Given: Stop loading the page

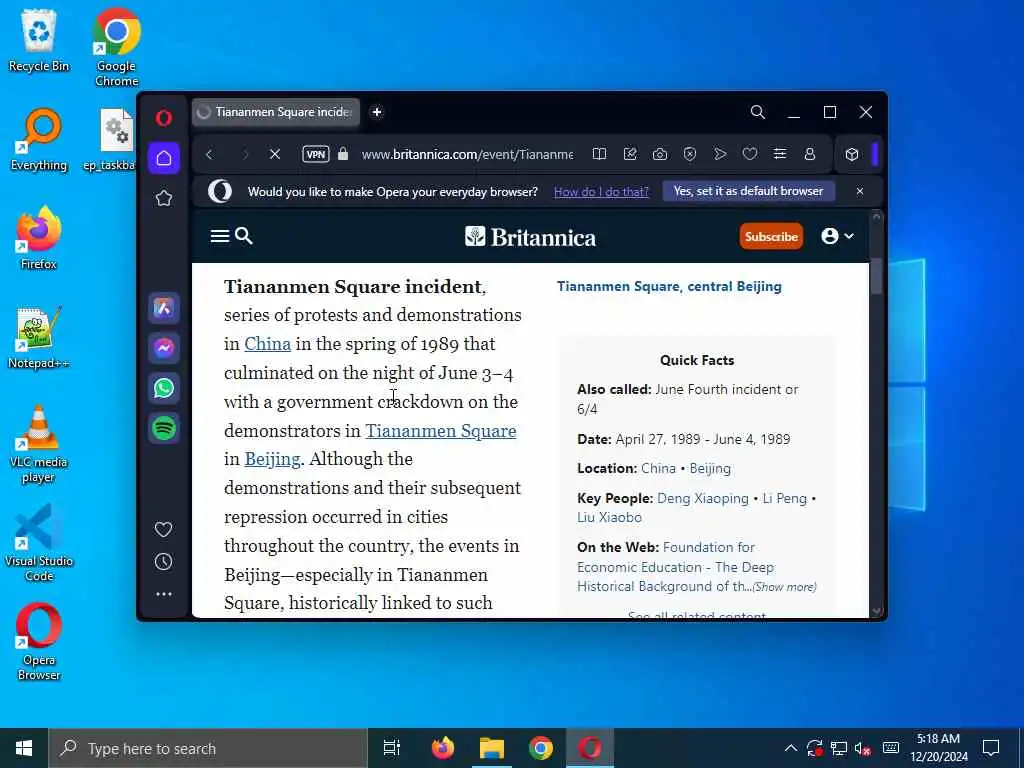Looking at the screenshot, I should pos(275,154).
